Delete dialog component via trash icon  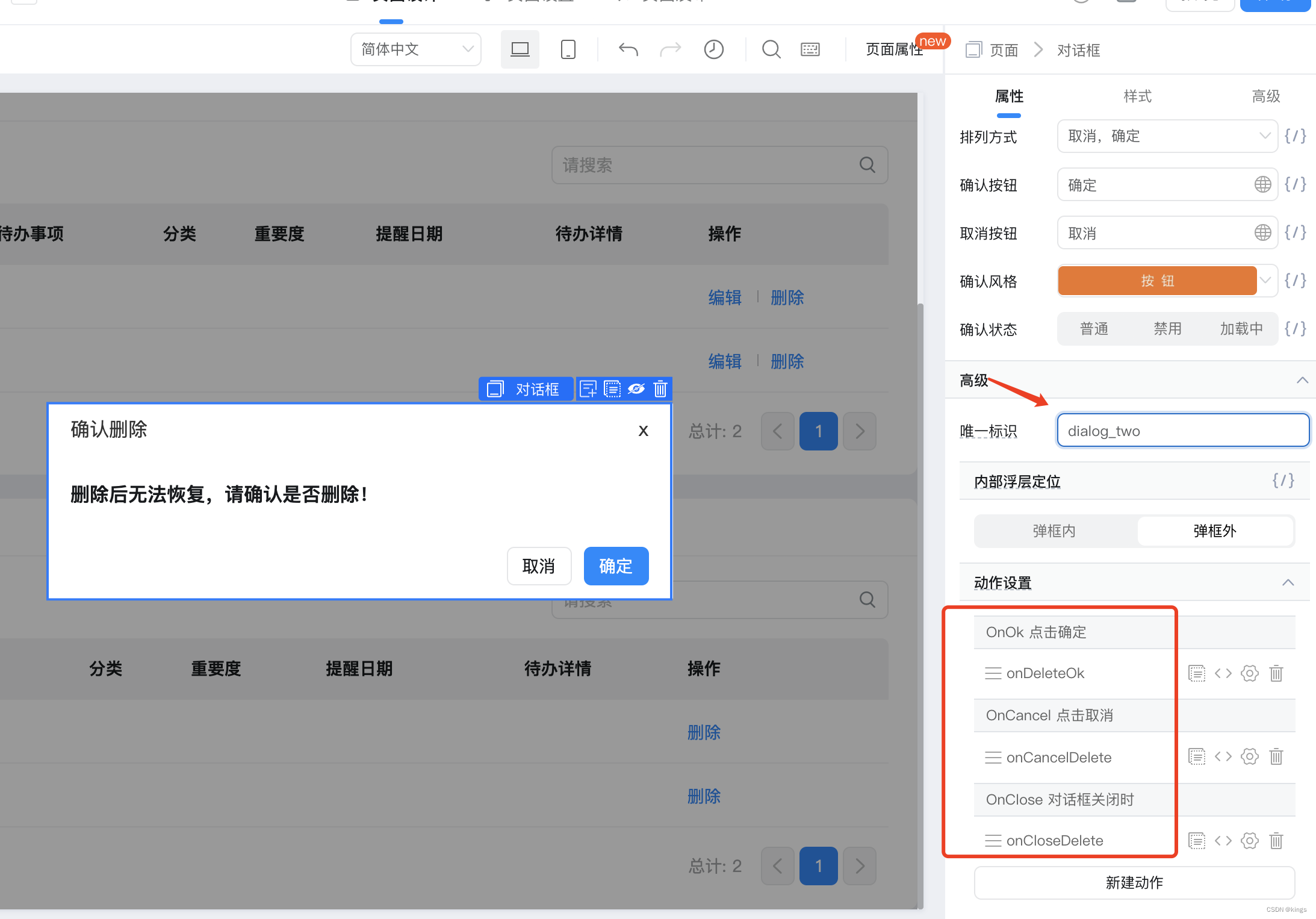coord(660,389)
